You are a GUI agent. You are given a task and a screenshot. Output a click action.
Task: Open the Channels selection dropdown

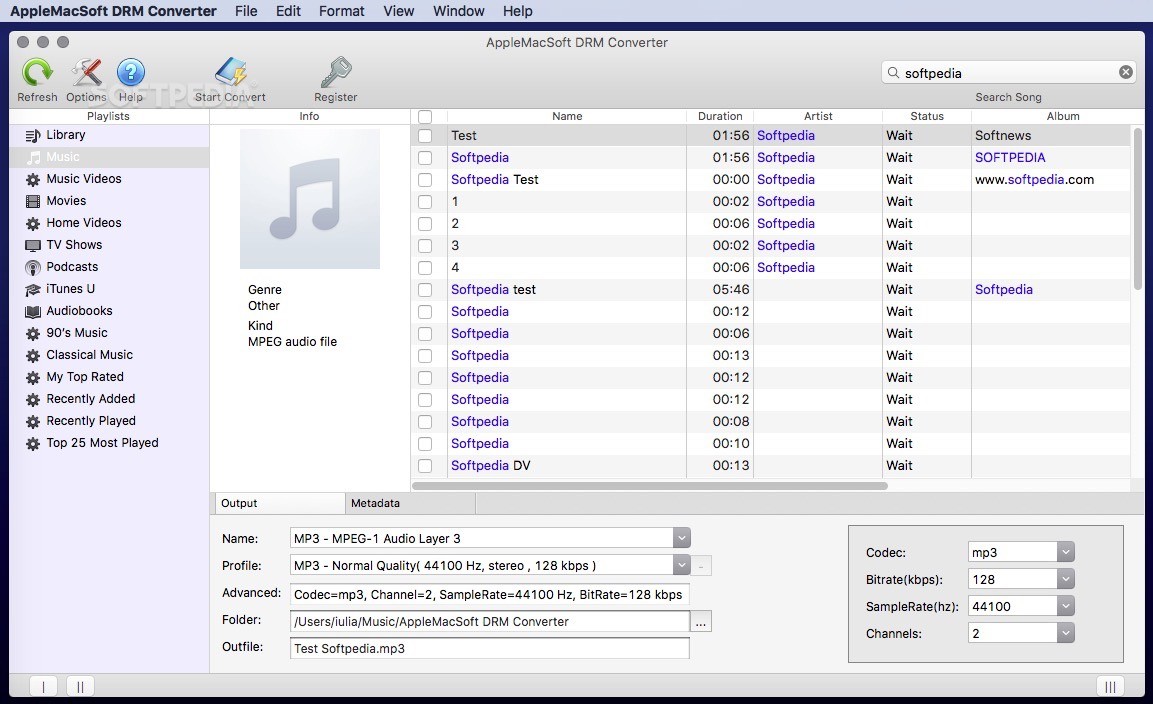[x=1065, y=632]
